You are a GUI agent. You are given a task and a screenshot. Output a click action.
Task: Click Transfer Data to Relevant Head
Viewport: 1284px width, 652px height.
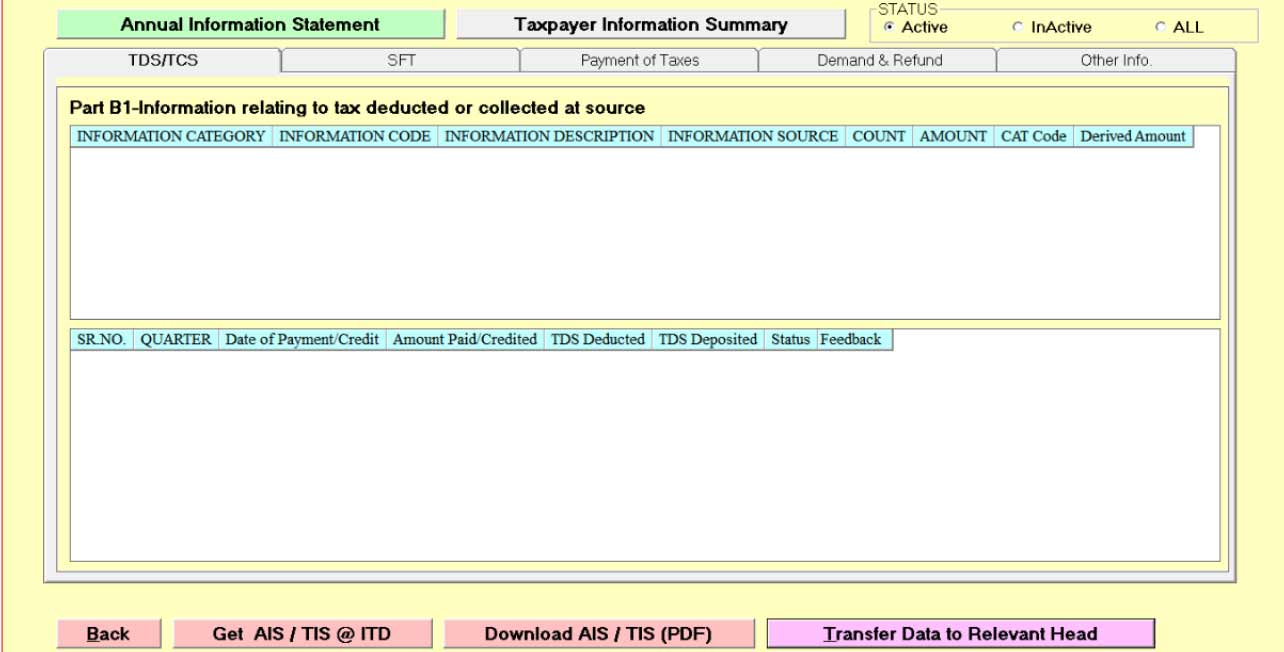[960, 634]
